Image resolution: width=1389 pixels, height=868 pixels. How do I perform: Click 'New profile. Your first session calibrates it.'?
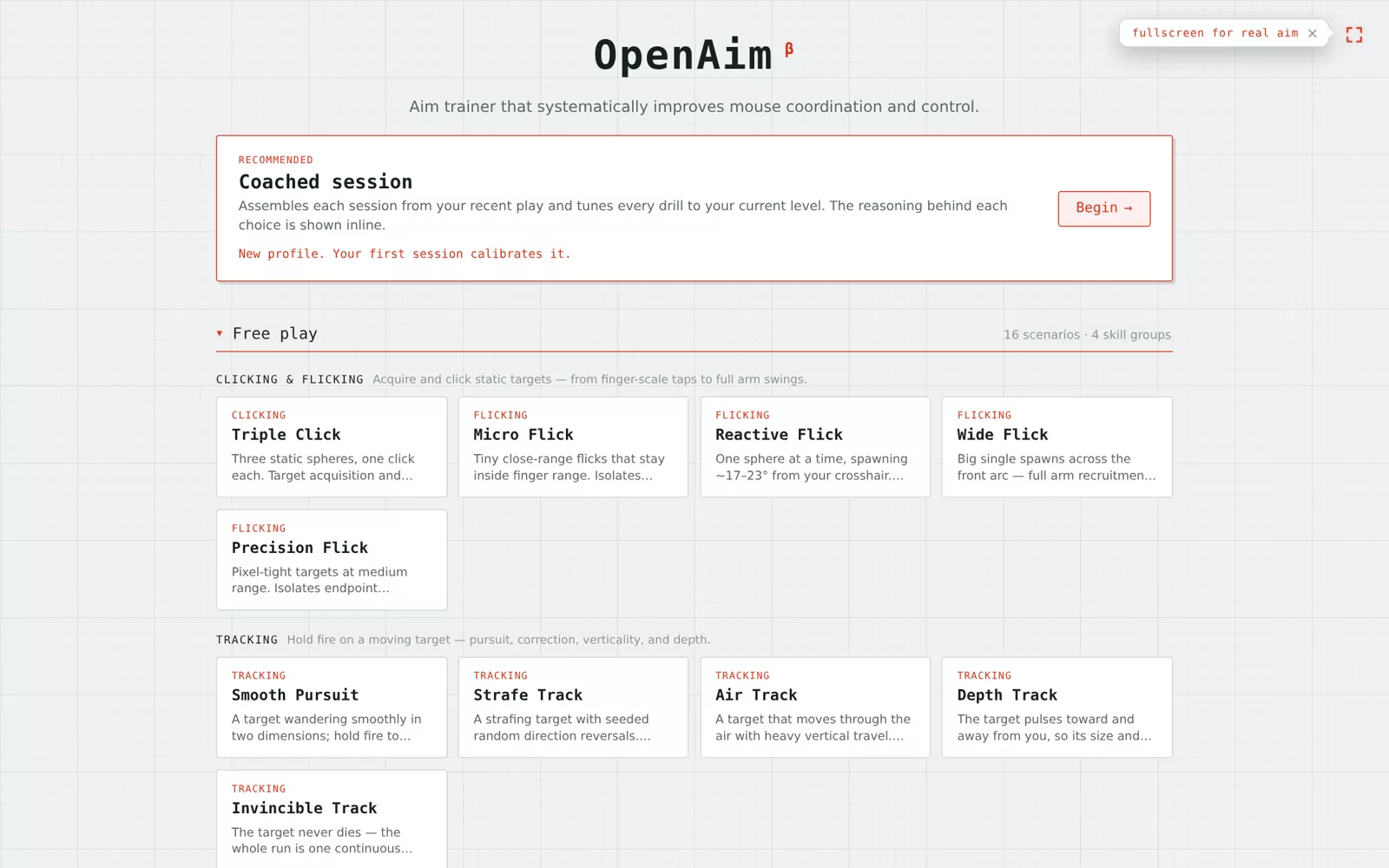pyautogui.click(x=405, y=253)
